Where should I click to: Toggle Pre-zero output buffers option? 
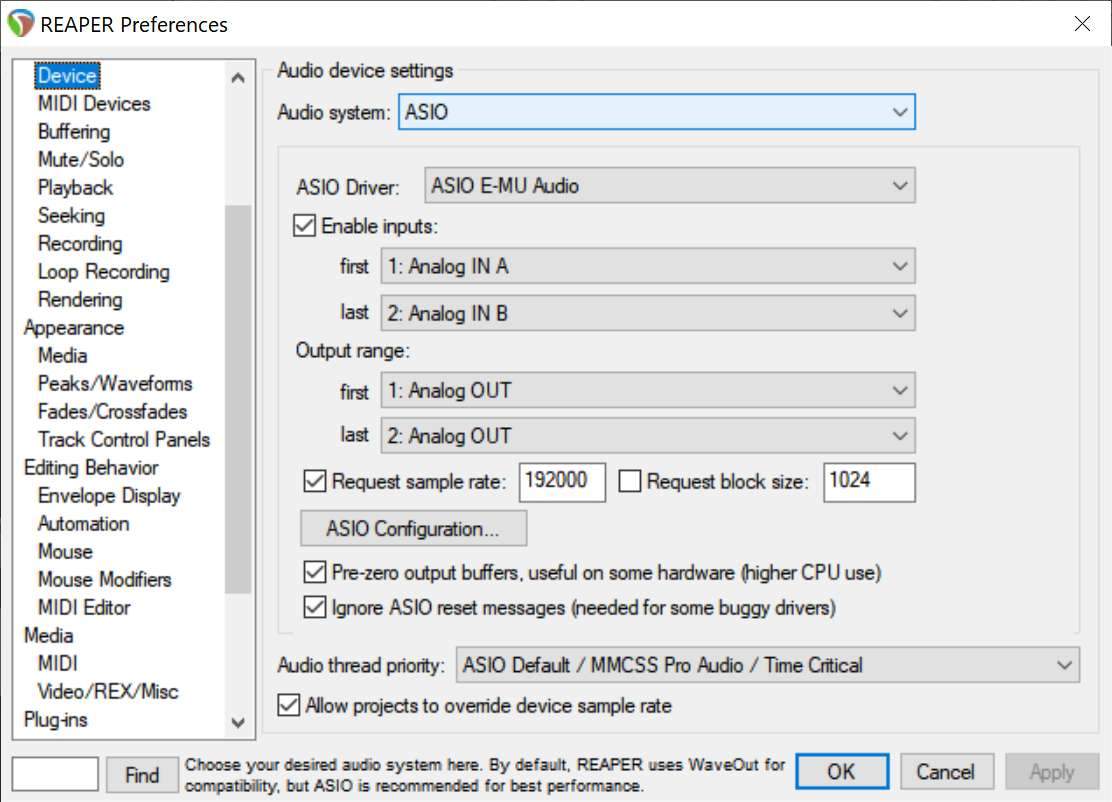tap(315, 573)
